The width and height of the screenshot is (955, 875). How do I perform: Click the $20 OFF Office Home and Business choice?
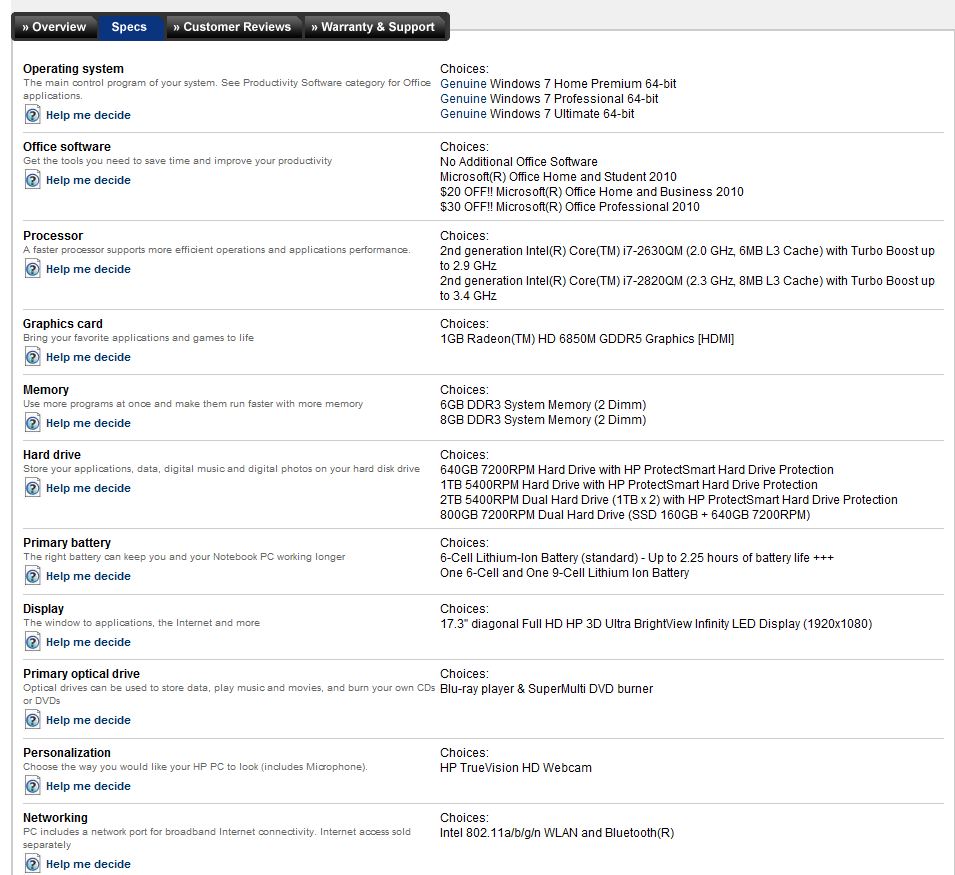[x=592, y=192]
